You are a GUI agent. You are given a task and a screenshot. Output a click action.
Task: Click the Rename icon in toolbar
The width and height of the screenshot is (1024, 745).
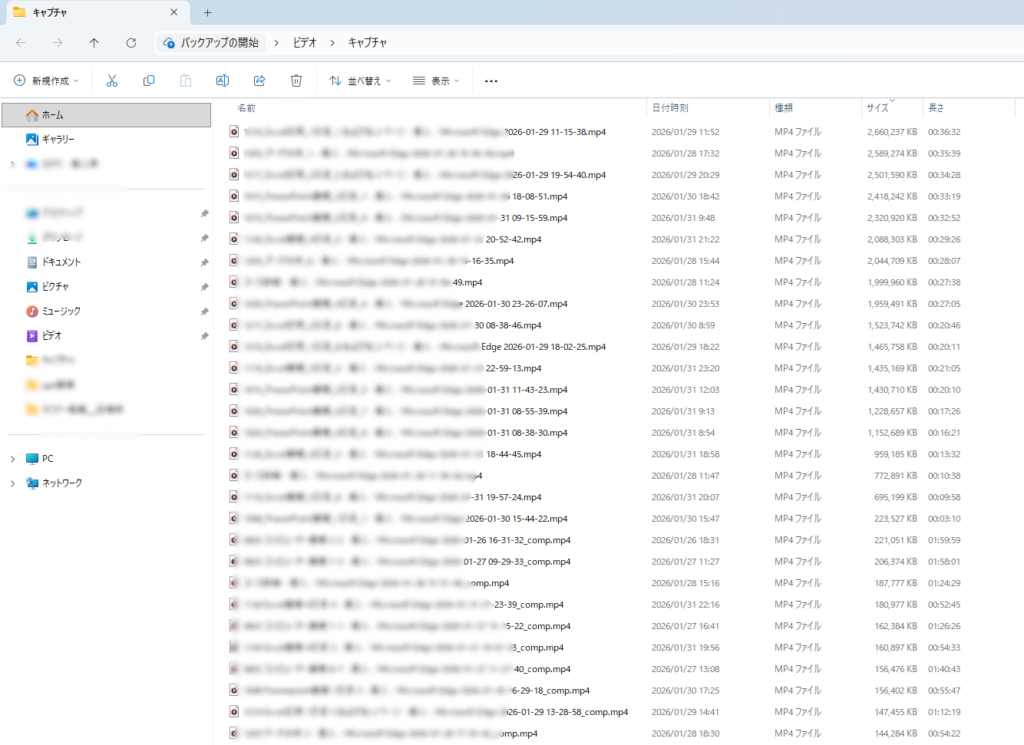(x=223, y=81)
